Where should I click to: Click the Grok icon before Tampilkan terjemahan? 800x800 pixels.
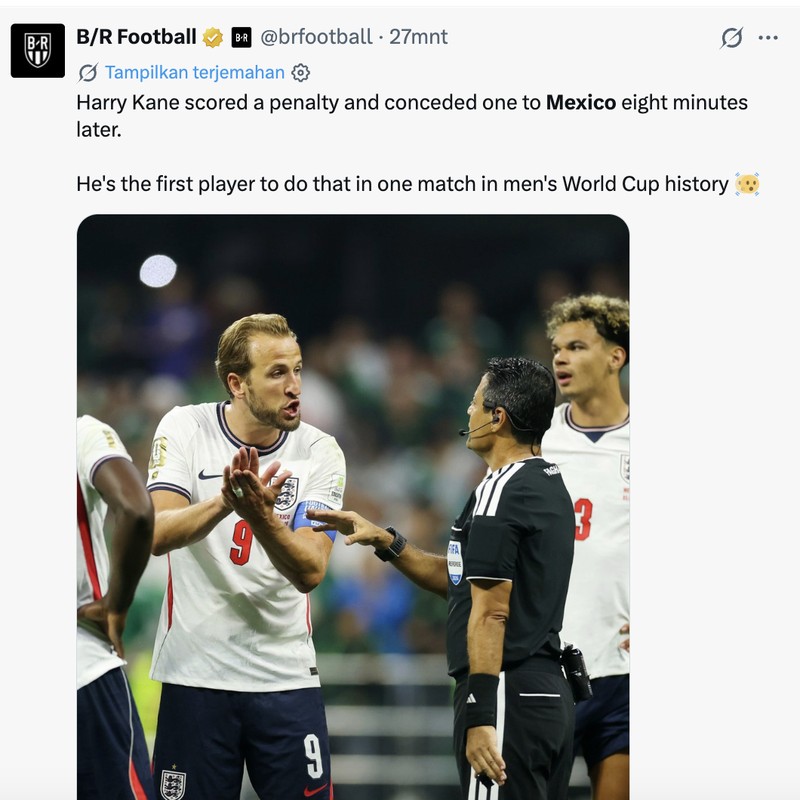tap(88, 72)
